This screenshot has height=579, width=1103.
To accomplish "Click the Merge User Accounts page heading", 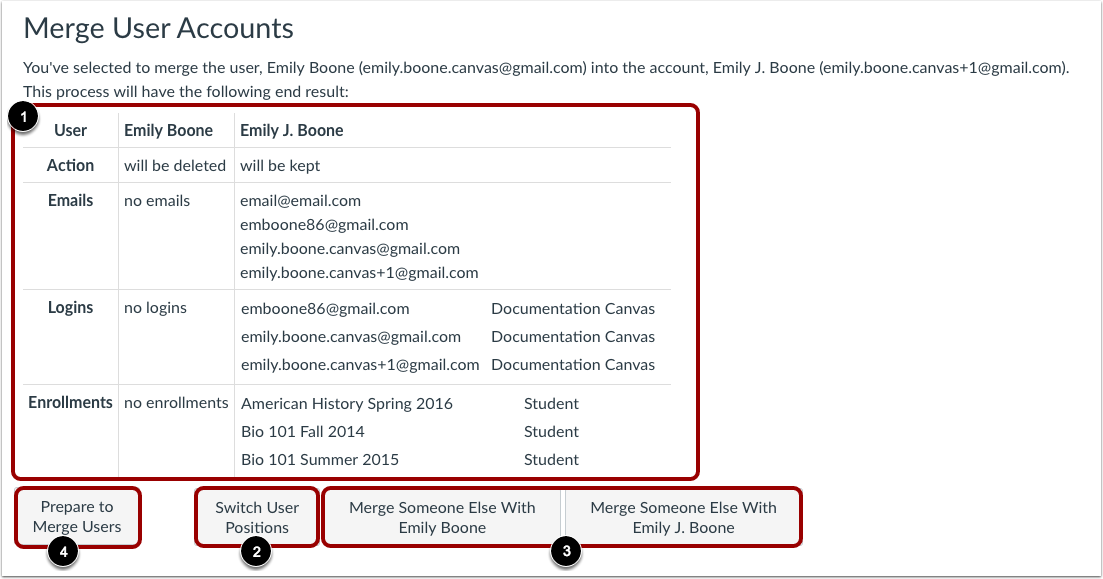I will coord(158,28).
